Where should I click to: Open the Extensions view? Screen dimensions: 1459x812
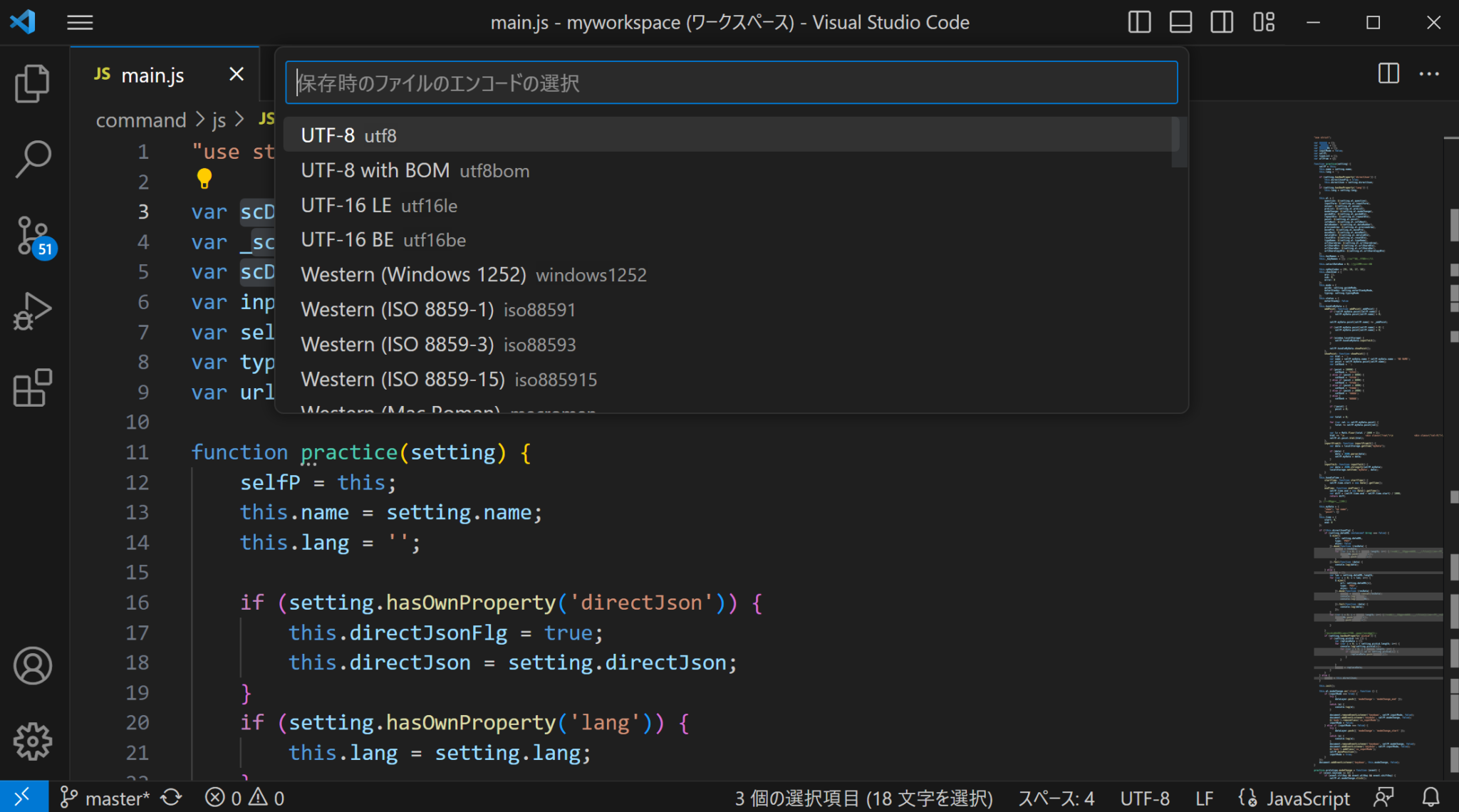33,388
